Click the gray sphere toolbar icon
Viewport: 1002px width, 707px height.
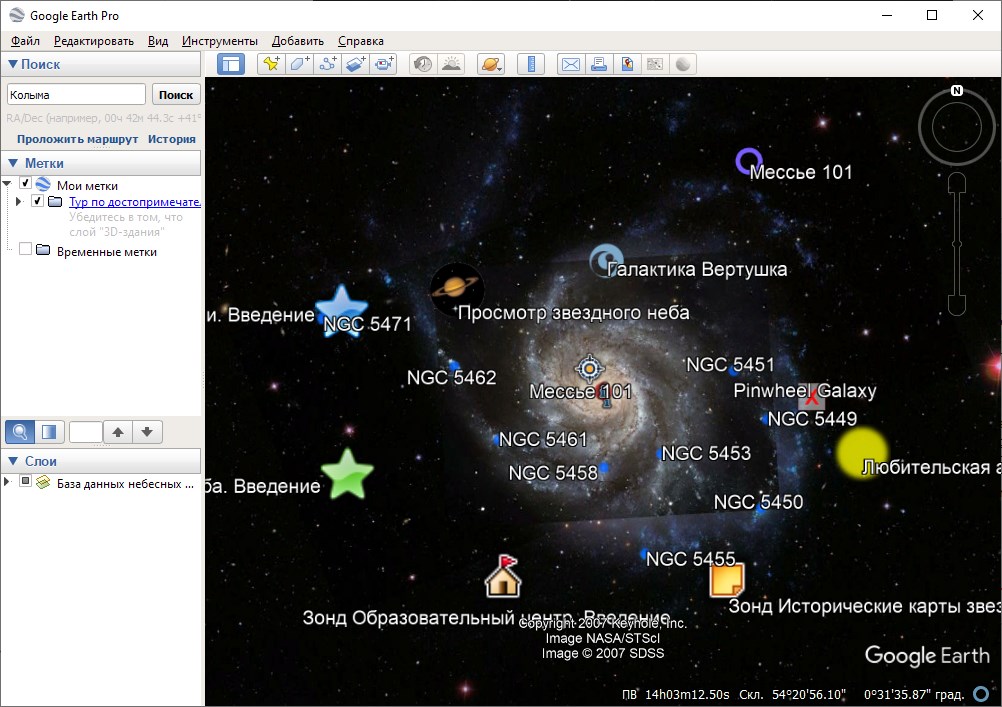(683, 64)
